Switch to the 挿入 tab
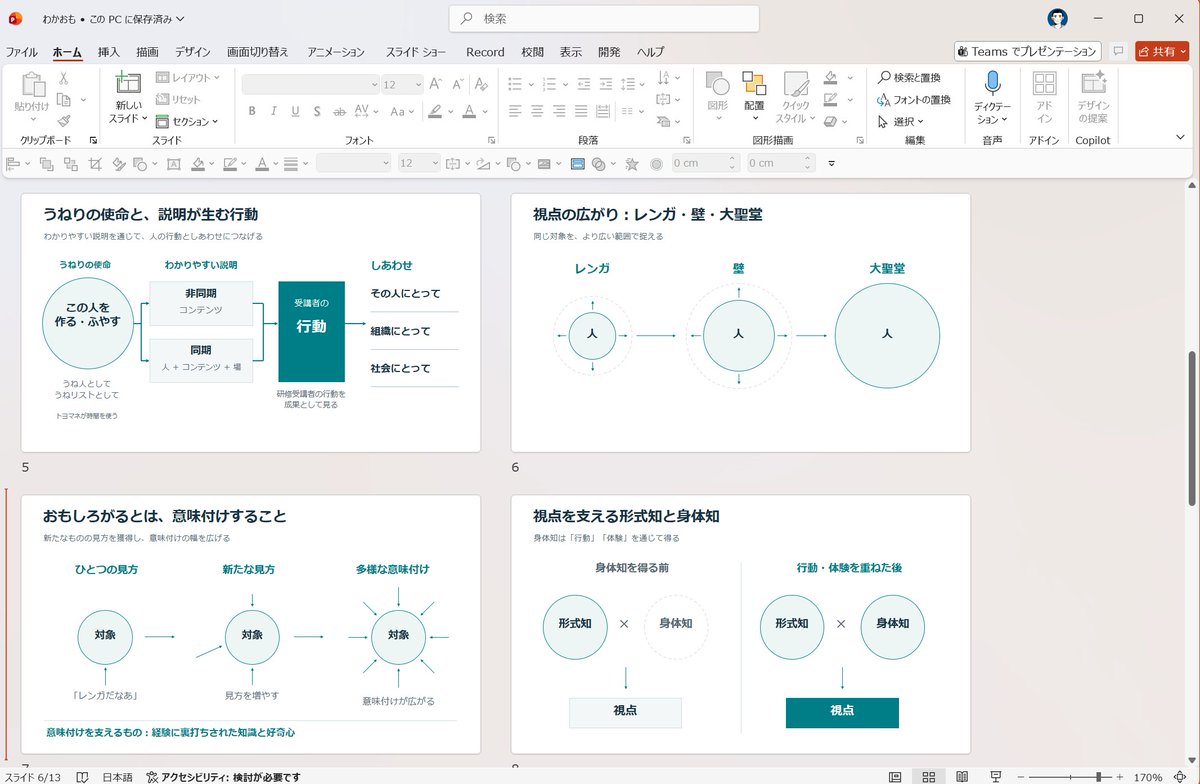Screen dimensions: 1200x784 [x=109, y=52]
